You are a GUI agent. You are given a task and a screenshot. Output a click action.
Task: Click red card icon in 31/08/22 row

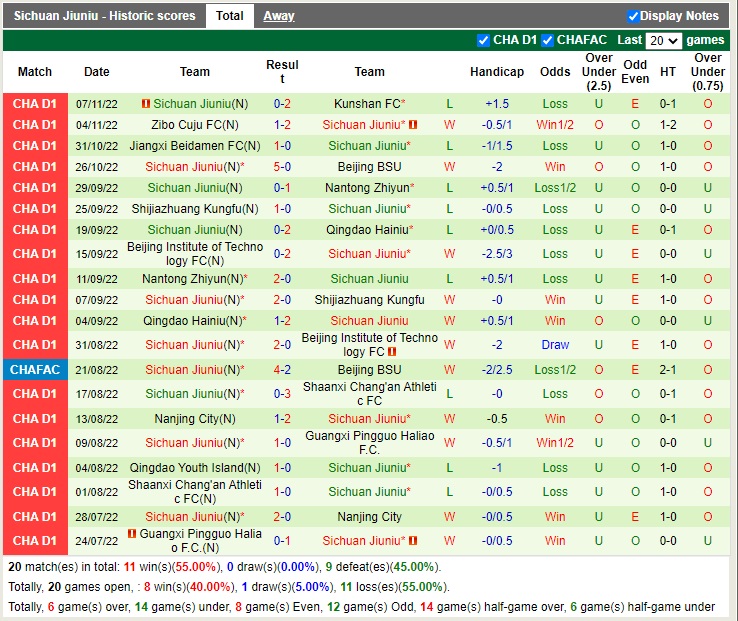tap(392, 352)
